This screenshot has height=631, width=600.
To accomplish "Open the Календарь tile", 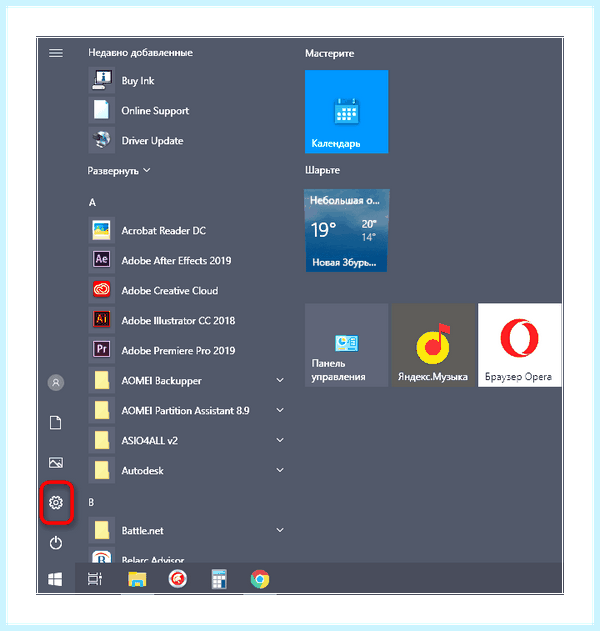I will (346, 111).
